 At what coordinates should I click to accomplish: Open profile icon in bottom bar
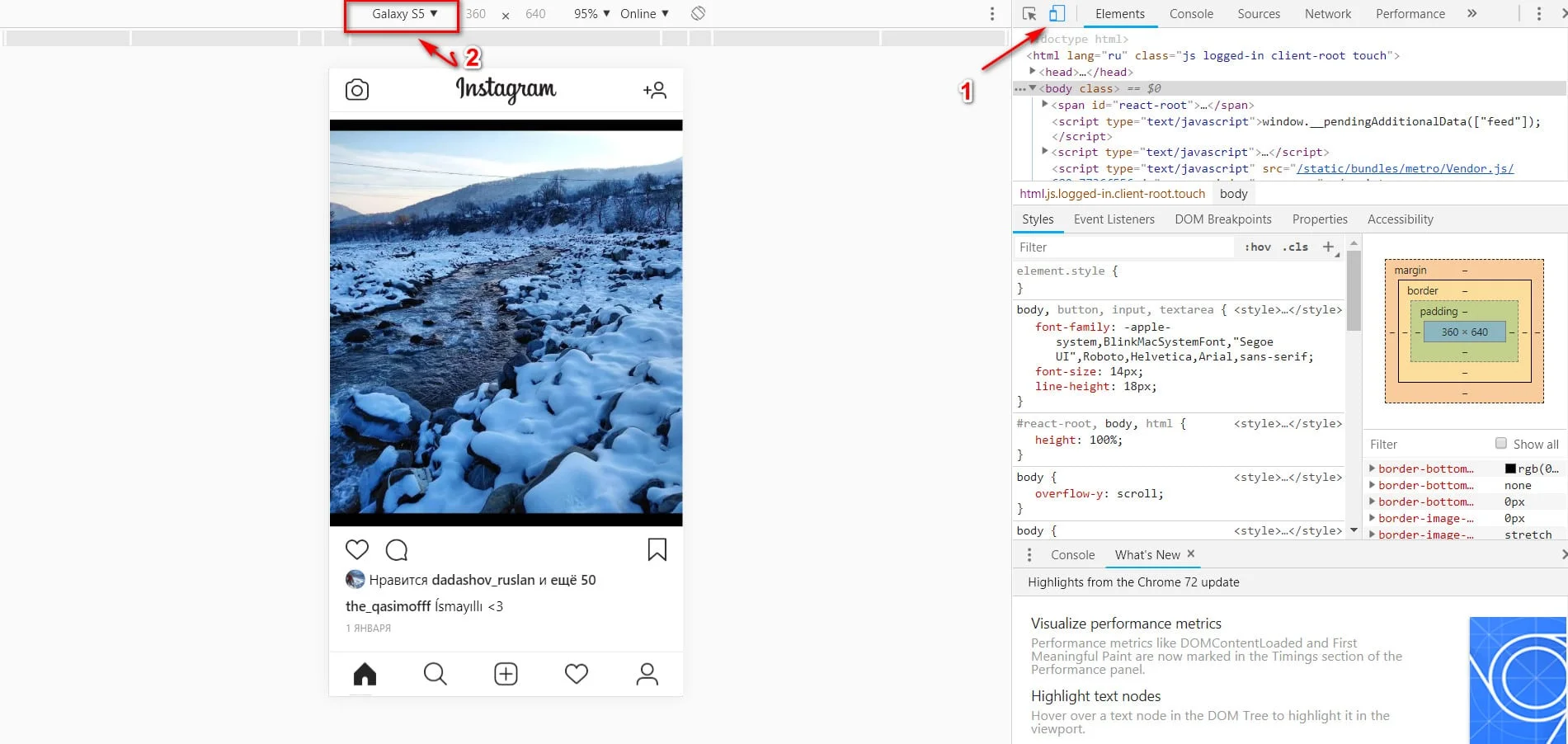tap(647, 674)
